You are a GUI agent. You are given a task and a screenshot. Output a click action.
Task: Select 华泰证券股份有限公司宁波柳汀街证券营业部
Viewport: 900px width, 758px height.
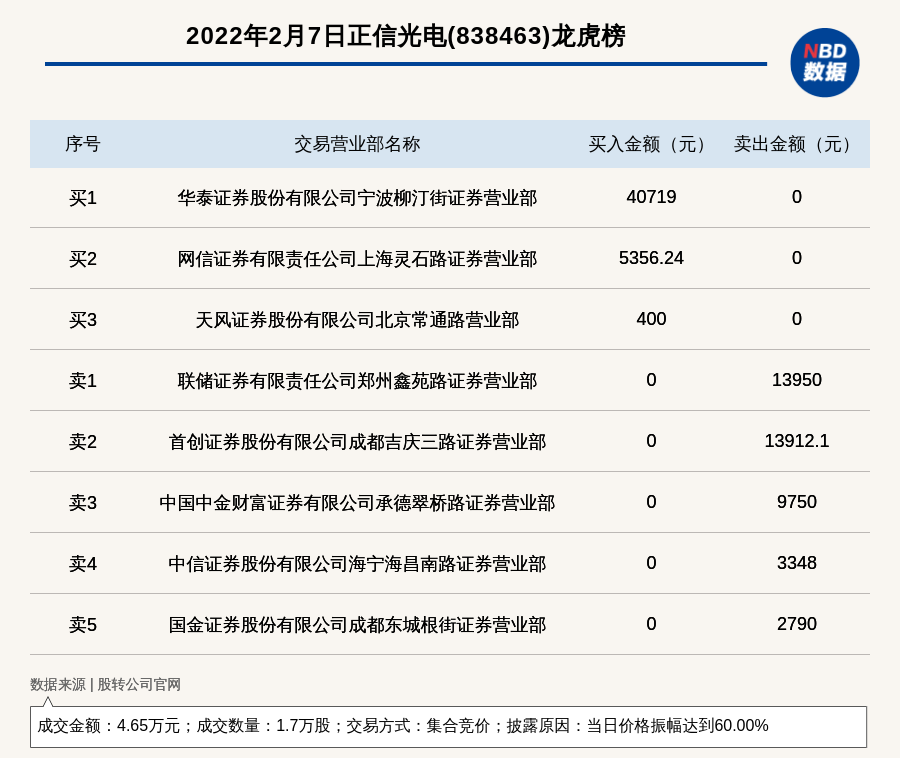(357, 198)
